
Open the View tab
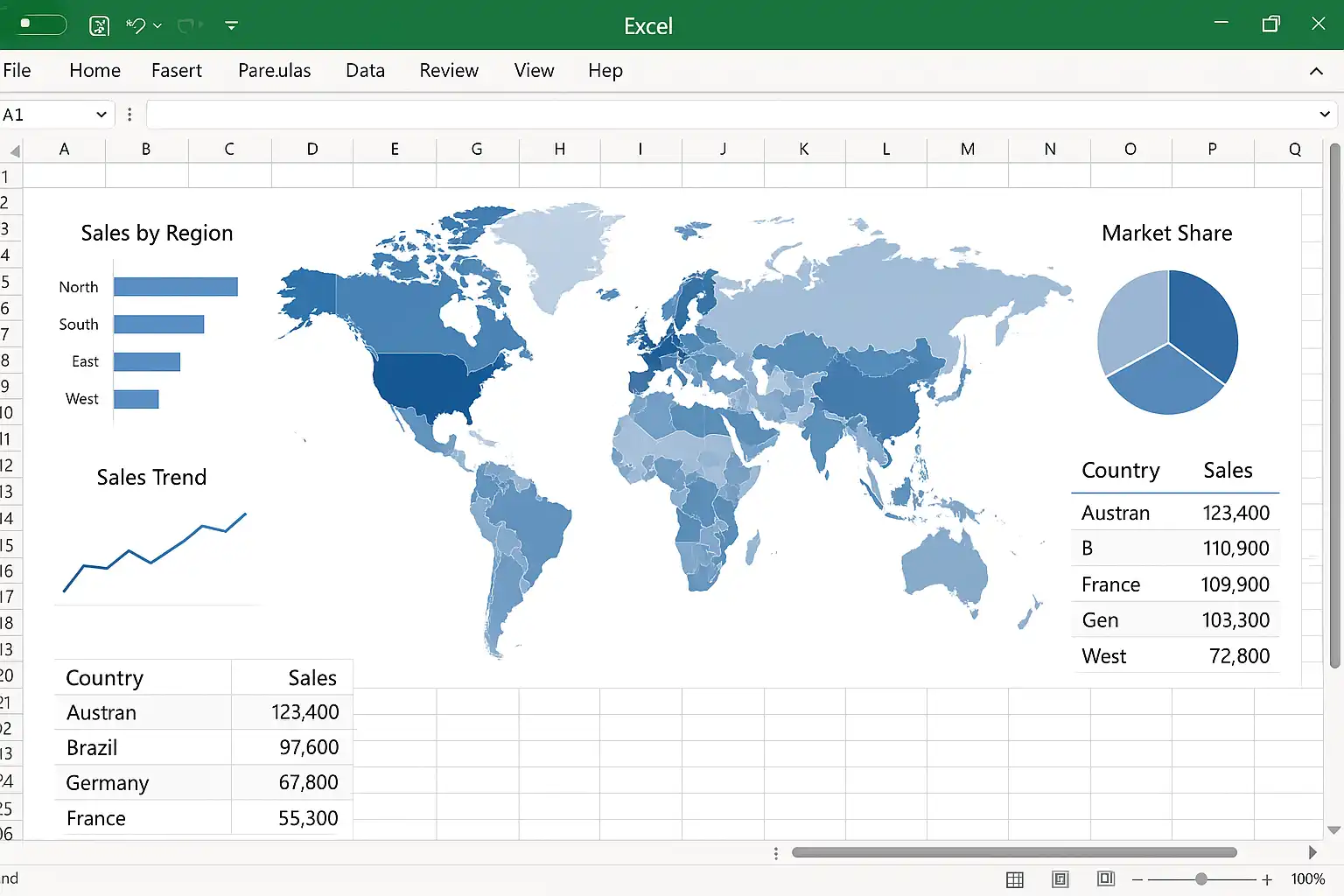coord(534,71)
